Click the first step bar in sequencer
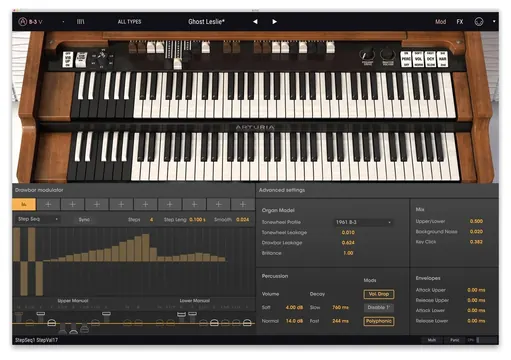Image resolution: width=511 pixels, height=360 pixels. [x=17, y=244]
